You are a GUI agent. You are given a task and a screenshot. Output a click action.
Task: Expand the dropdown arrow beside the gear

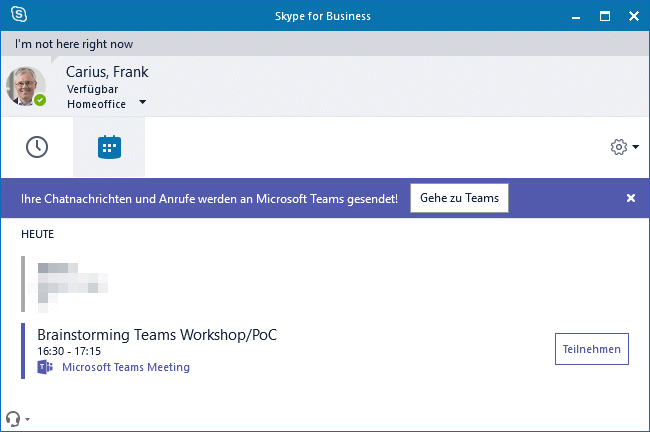(x=635, y=147)
